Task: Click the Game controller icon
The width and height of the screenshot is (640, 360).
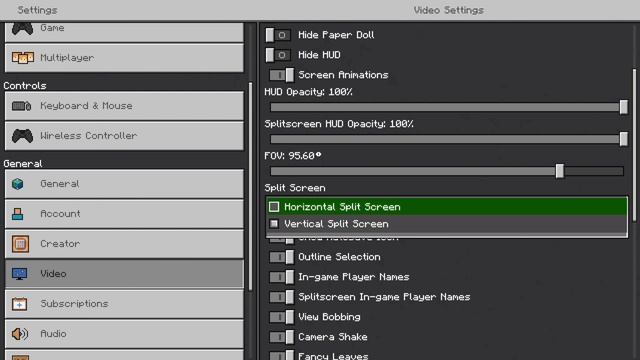Action: (x=22, y=29)
